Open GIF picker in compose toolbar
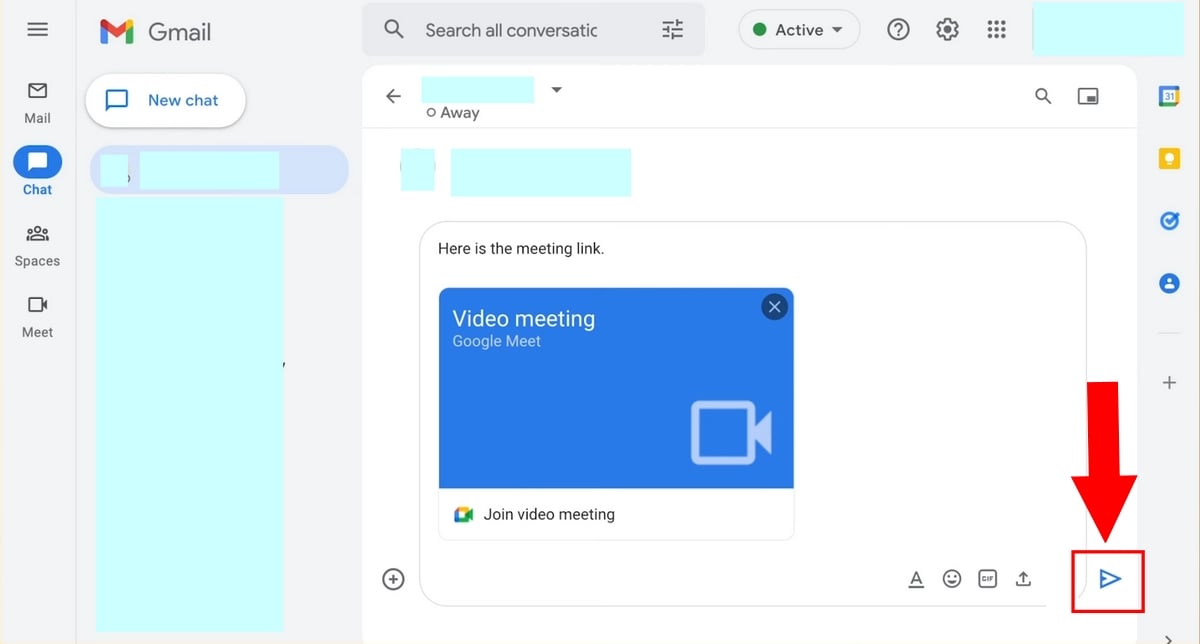This screenshot has width=1200, height=644. [x=987, y=579]
